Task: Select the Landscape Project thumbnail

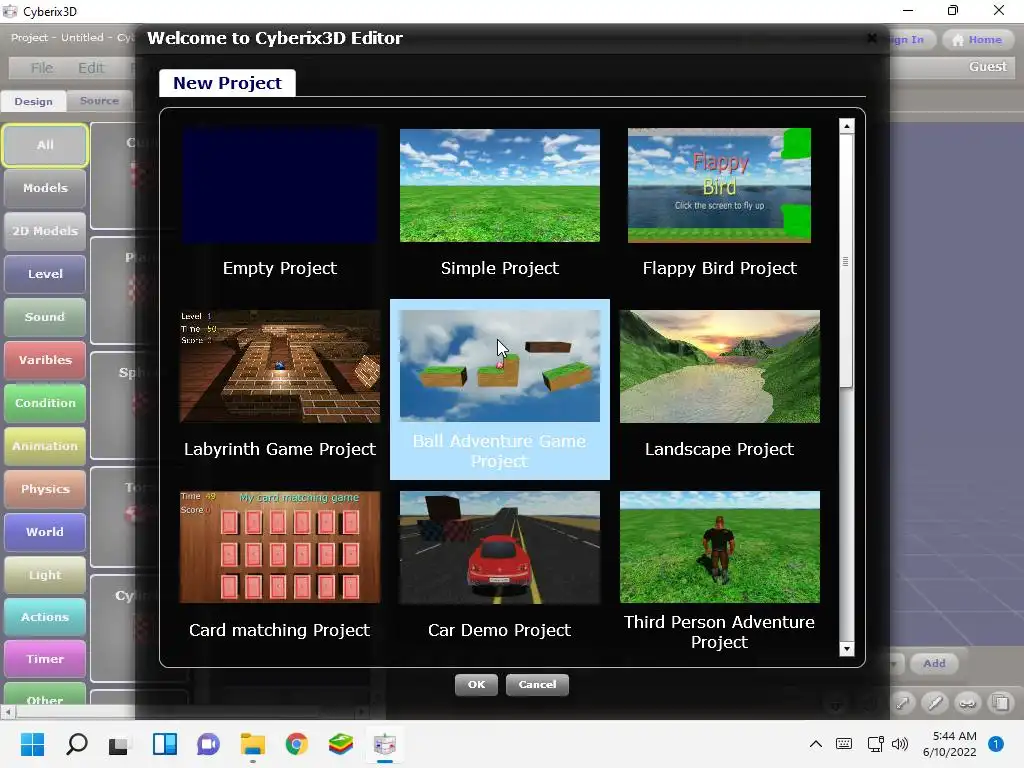Action: (x=720, y=366)
